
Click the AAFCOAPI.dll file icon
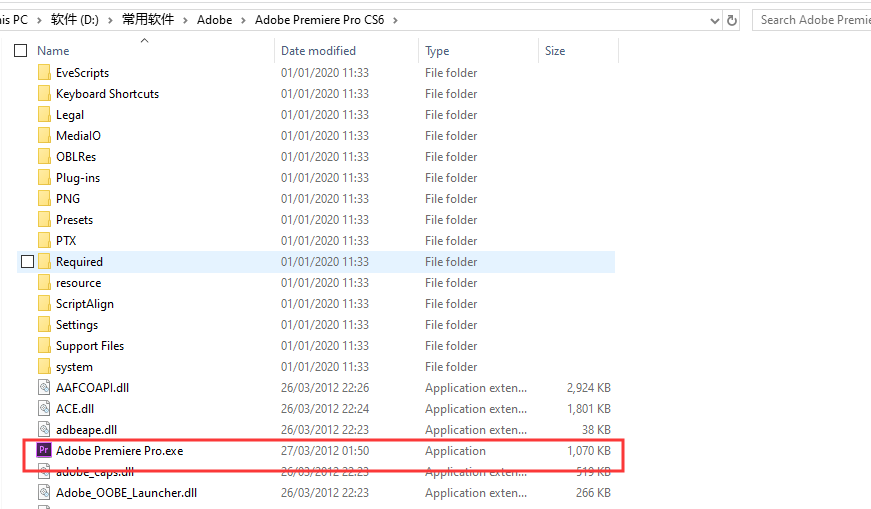[44, 387]
